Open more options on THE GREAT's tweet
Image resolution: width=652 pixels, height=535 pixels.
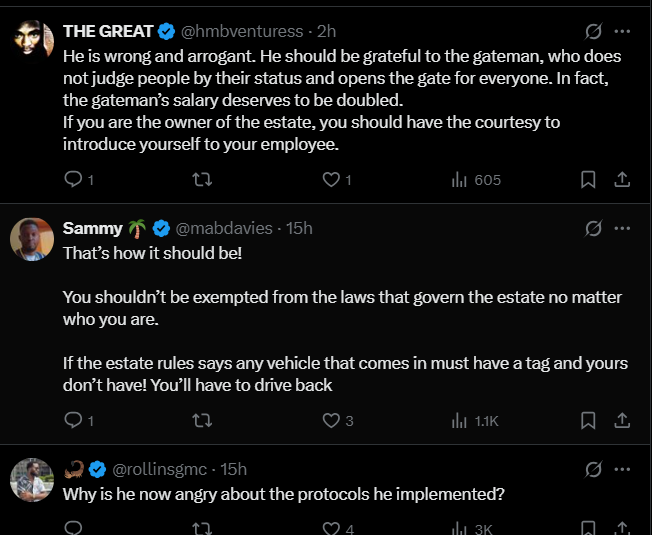[x=622, y=31]
